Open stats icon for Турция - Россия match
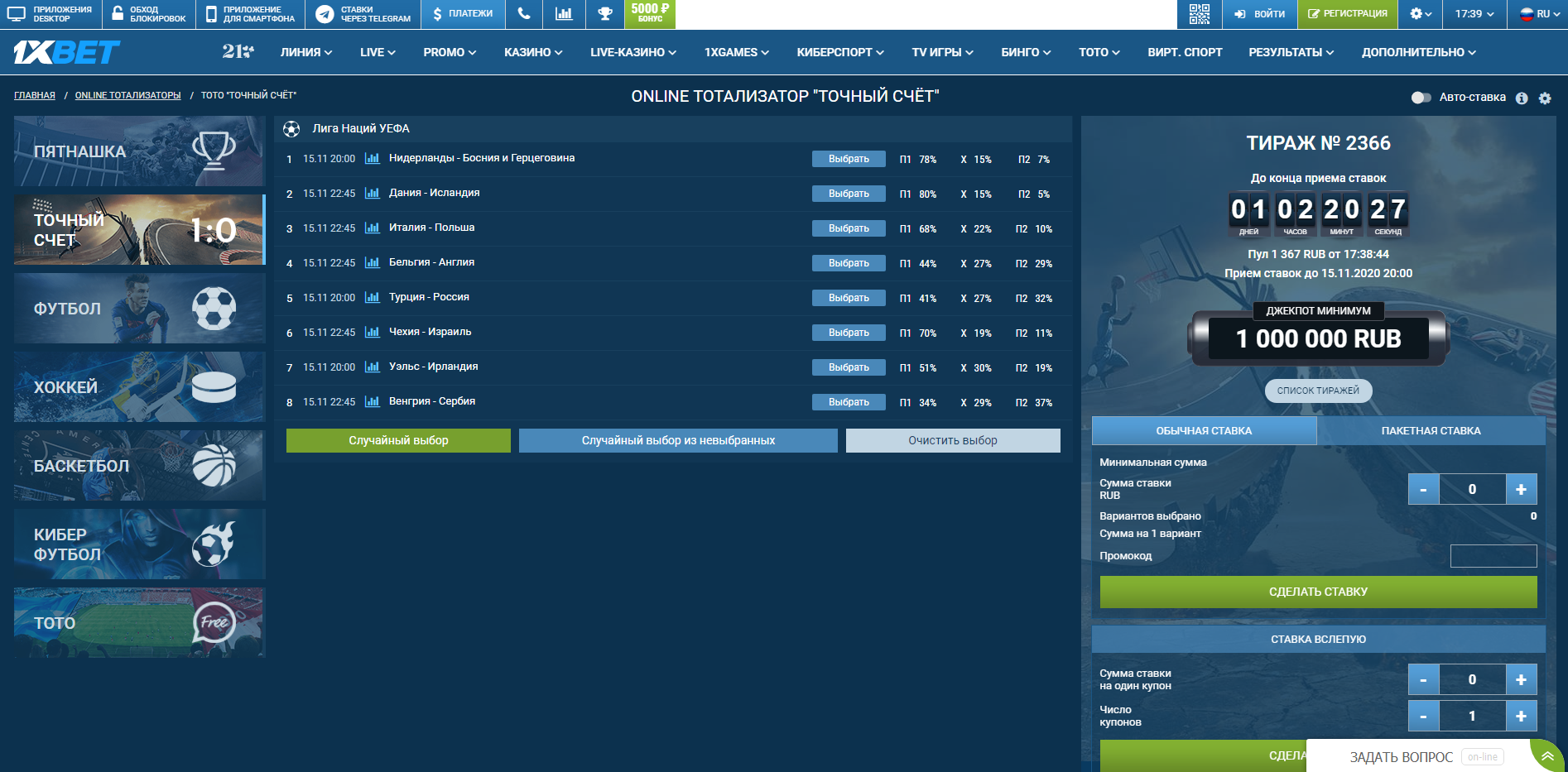 373,297
